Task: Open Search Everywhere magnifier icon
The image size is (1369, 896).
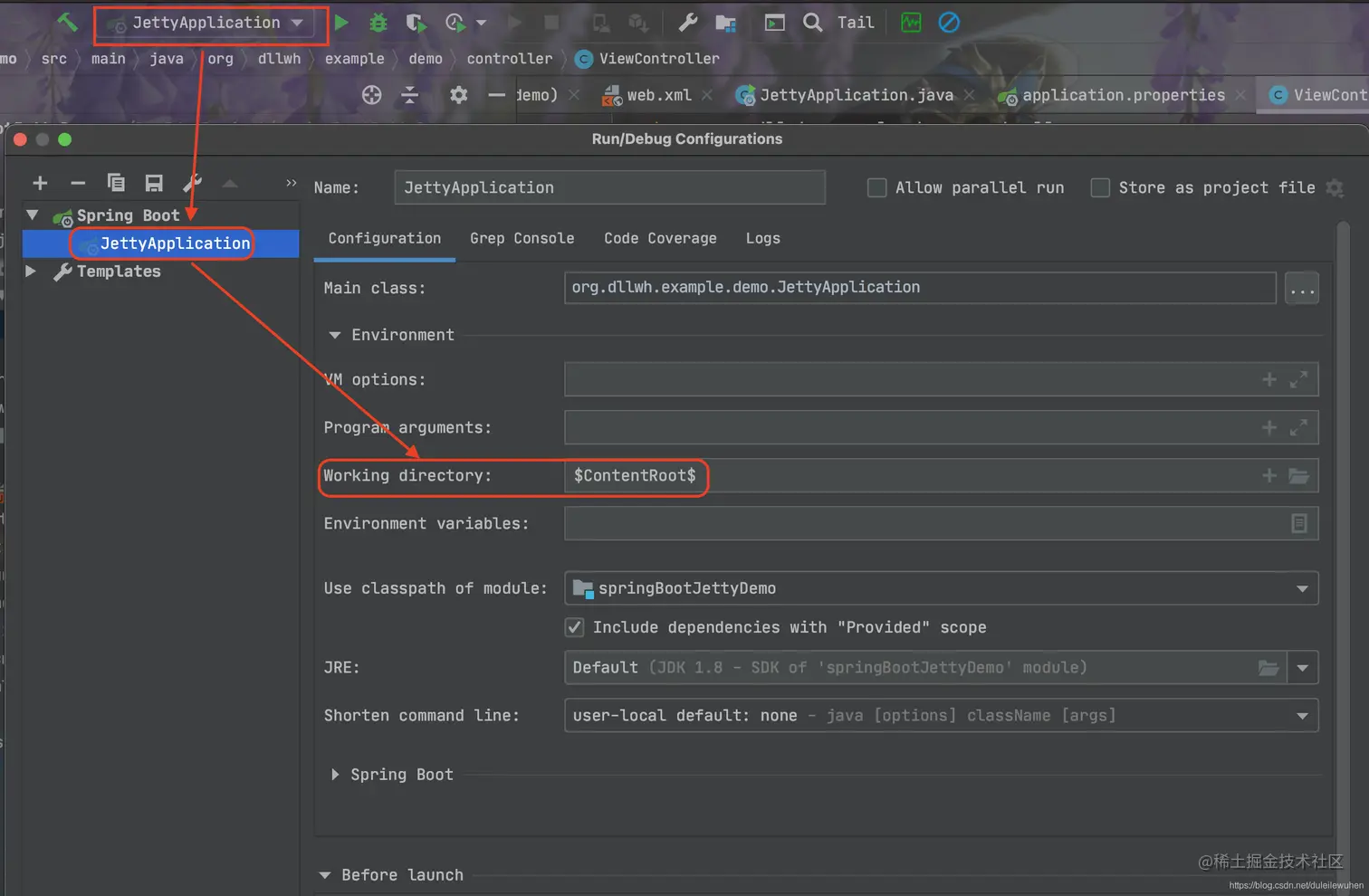Action: coord(813,23)
